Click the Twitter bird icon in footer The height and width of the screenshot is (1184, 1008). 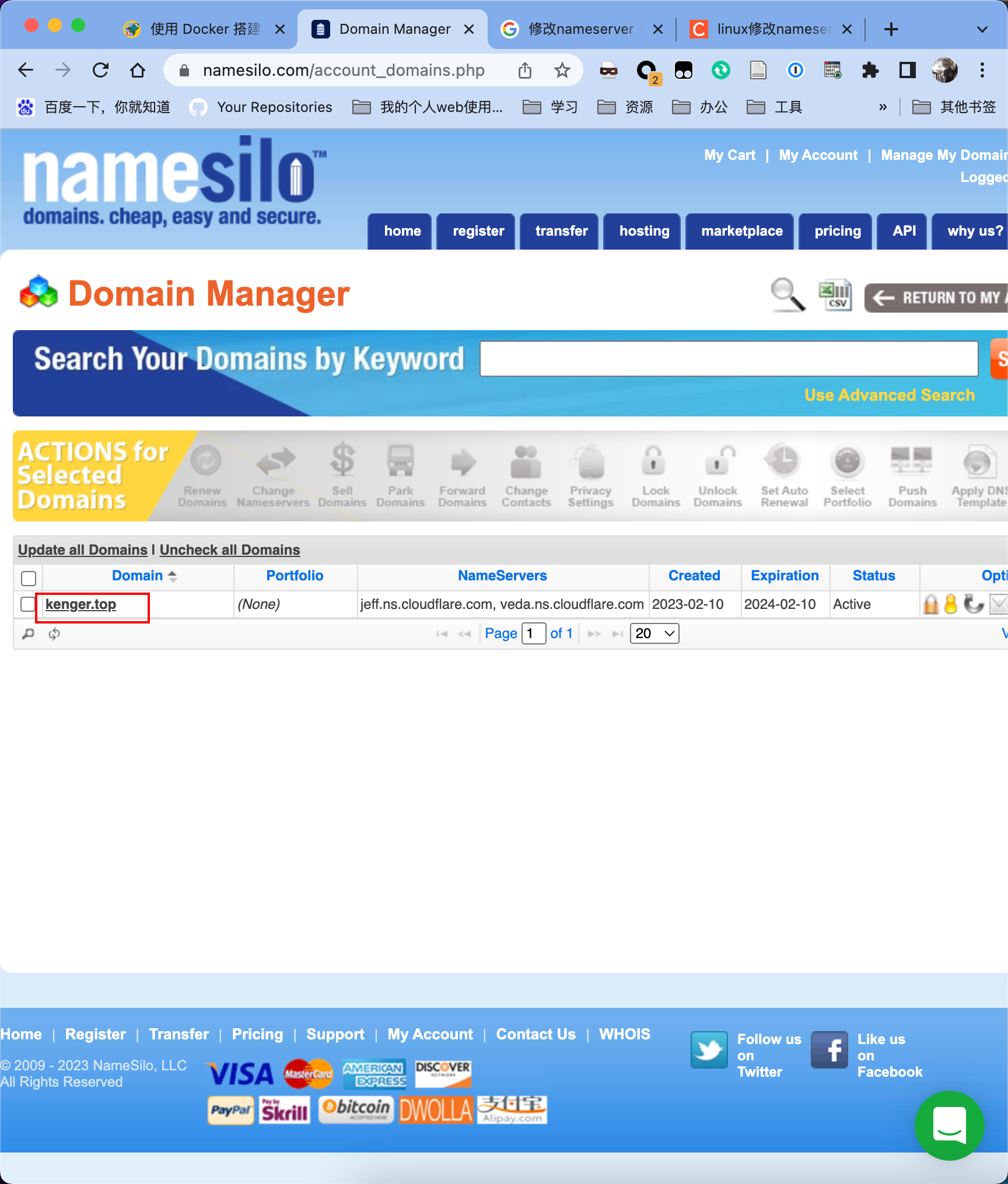[x=709, y=1050]
